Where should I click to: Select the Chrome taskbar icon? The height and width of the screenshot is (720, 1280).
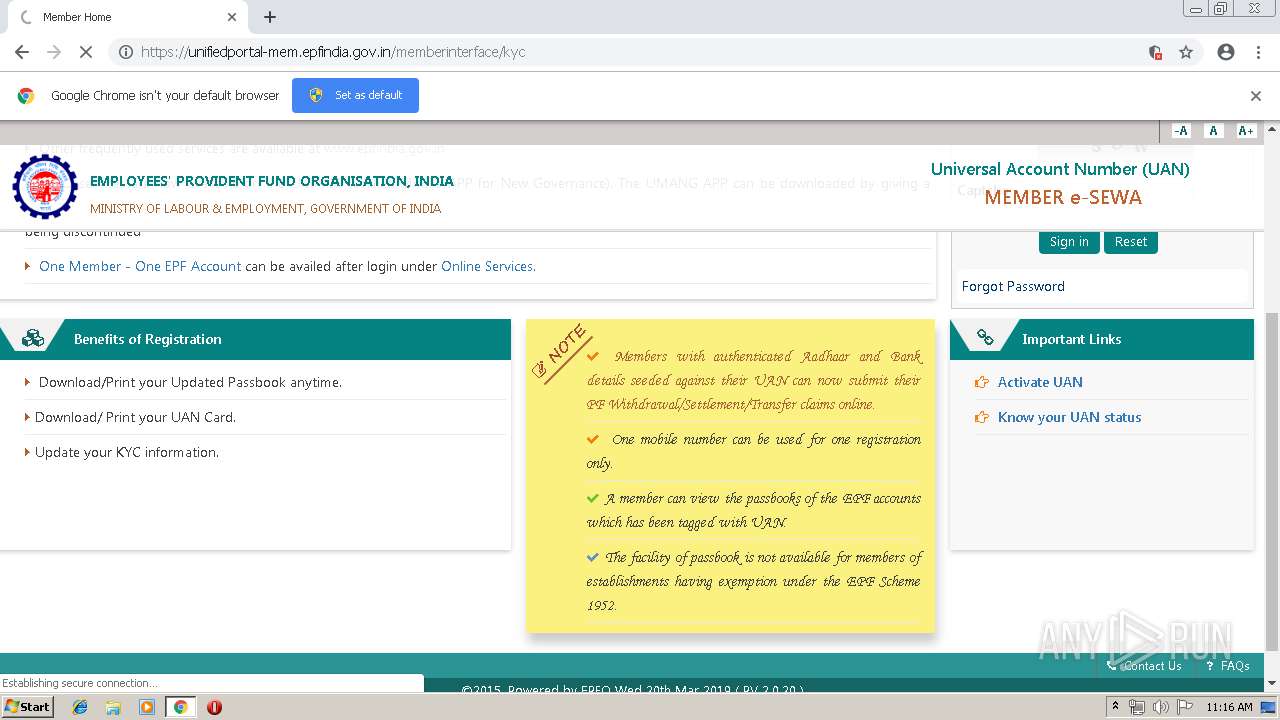[180, 707]
